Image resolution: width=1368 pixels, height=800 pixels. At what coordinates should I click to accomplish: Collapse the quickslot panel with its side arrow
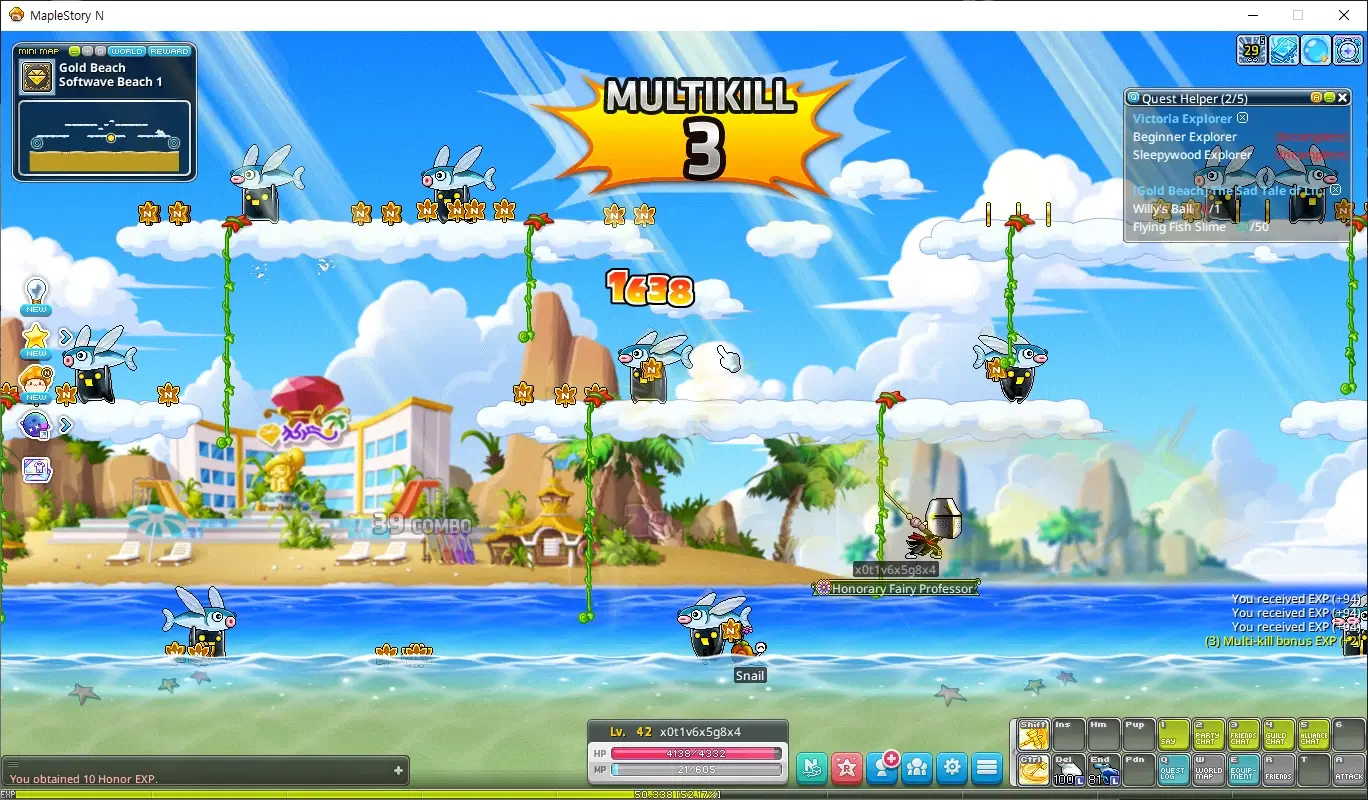point(1012,752)
